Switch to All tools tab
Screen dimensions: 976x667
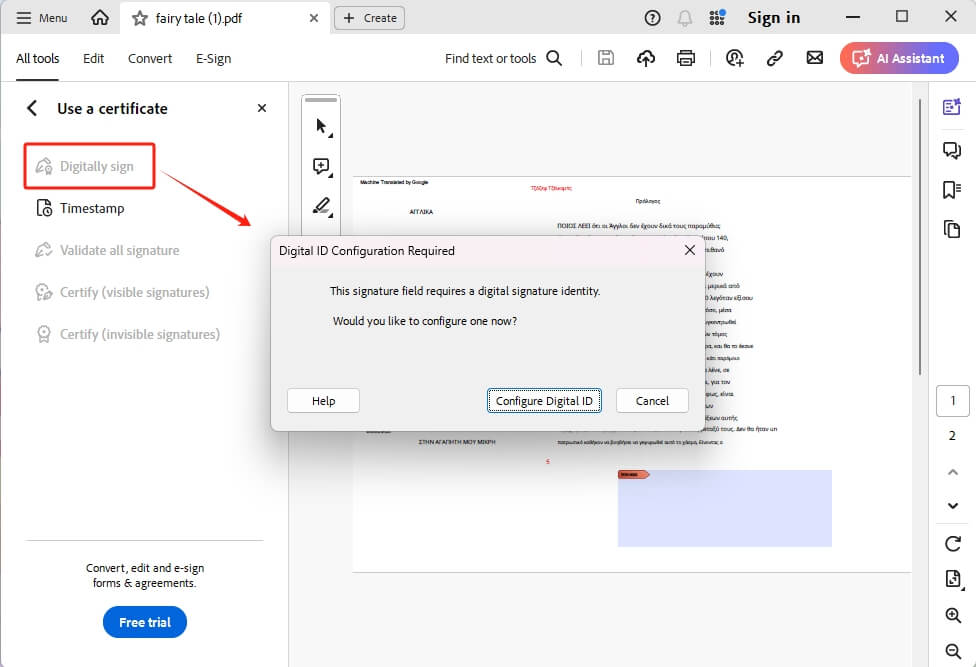(x=37, y=58)
